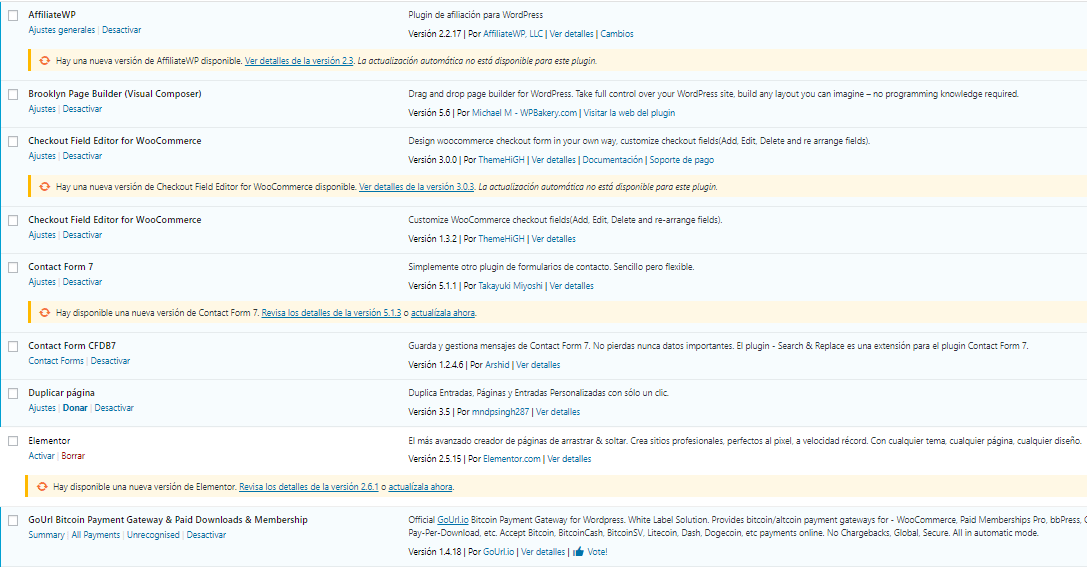This screenshot has height=567, width=1087.
Task: Tick the Elementor plugin checkbox
Action: [13, 442]
